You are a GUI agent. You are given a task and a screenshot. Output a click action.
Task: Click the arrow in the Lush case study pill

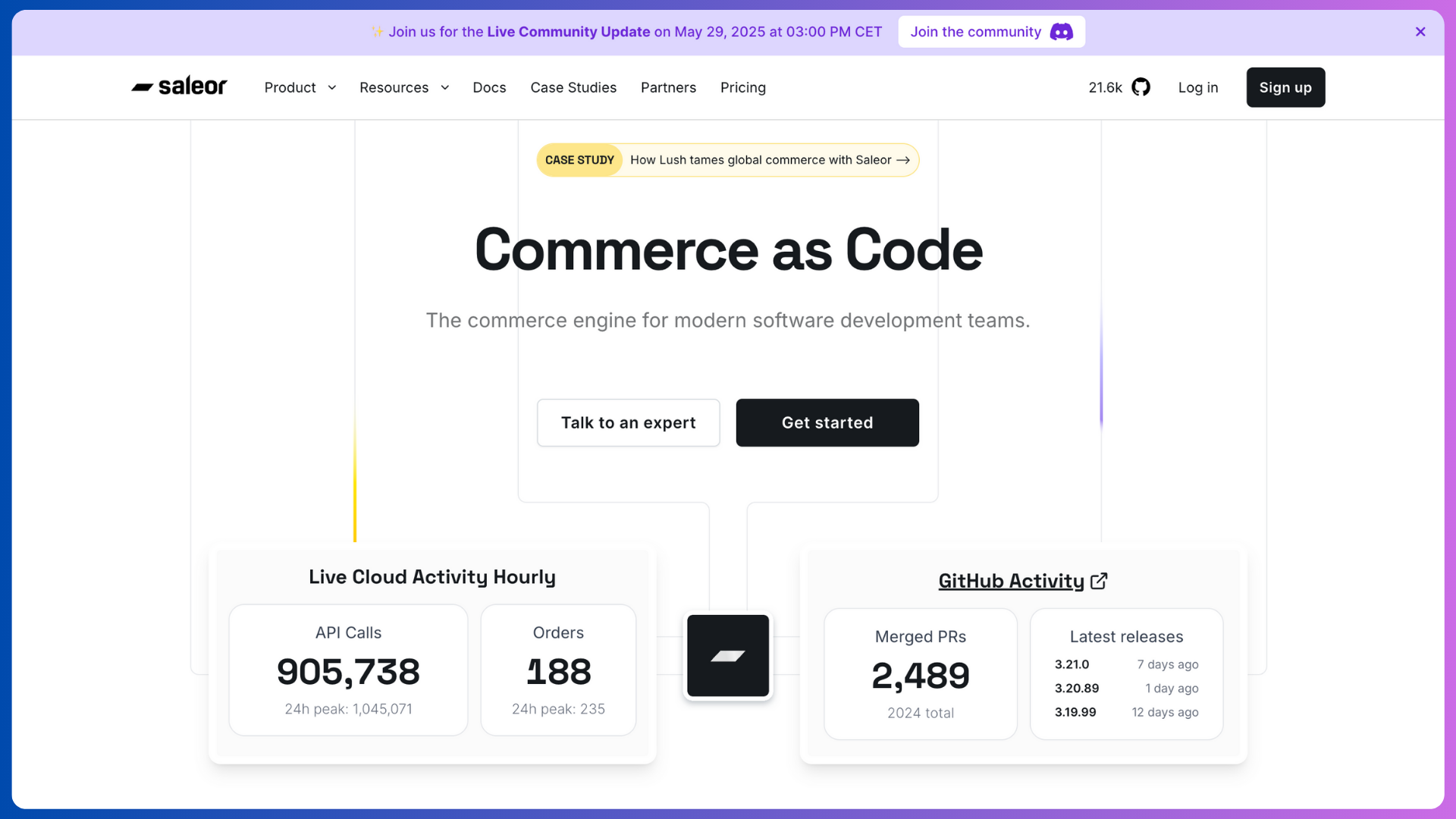coord(903,160)
